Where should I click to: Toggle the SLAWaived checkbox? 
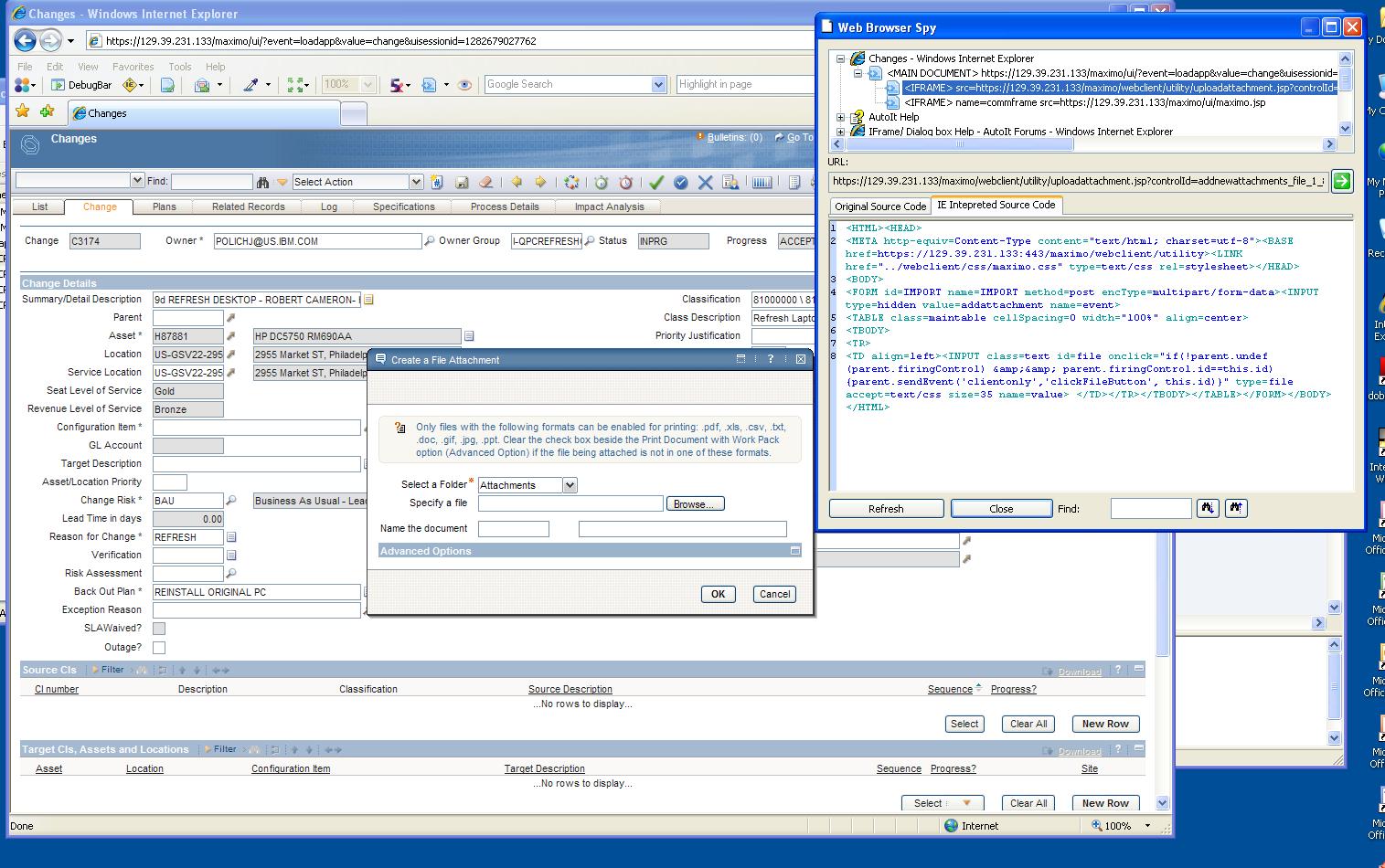click(x=159, y=629)
